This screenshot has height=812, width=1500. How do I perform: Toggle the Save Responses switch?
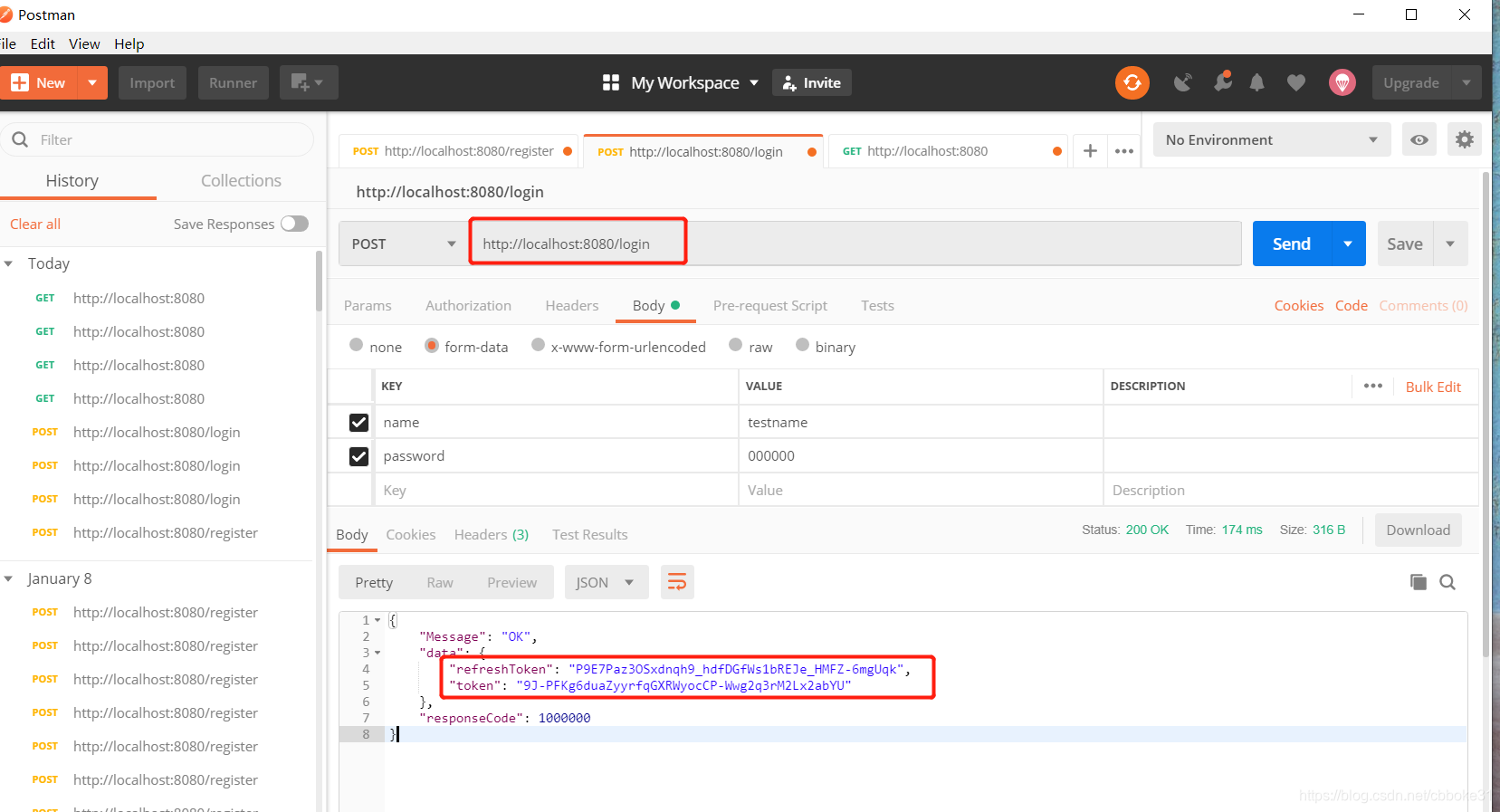click(x=294, y=224)
